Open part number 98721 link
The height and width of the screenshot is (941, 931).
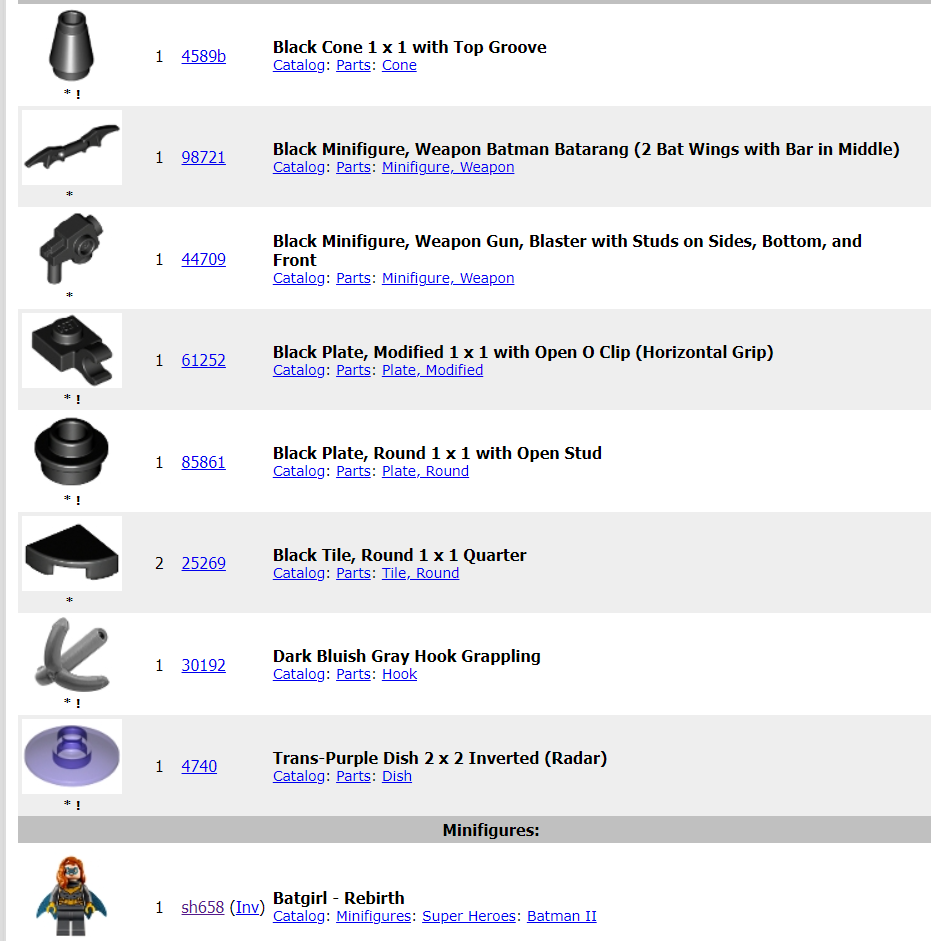point(203,157)
